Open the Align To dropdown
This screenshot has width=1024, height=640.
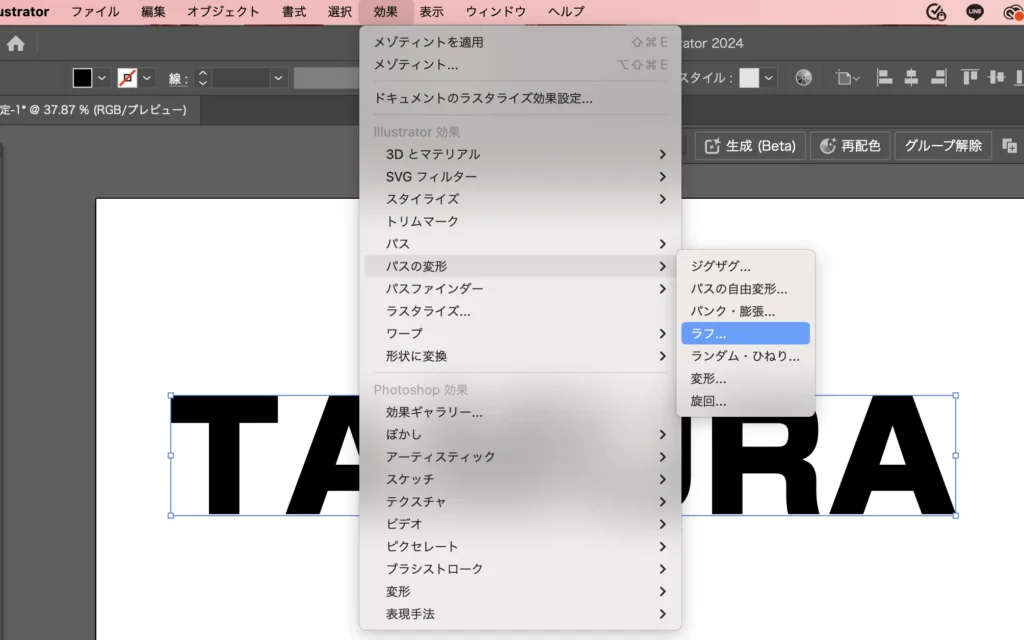coord(848,78)
